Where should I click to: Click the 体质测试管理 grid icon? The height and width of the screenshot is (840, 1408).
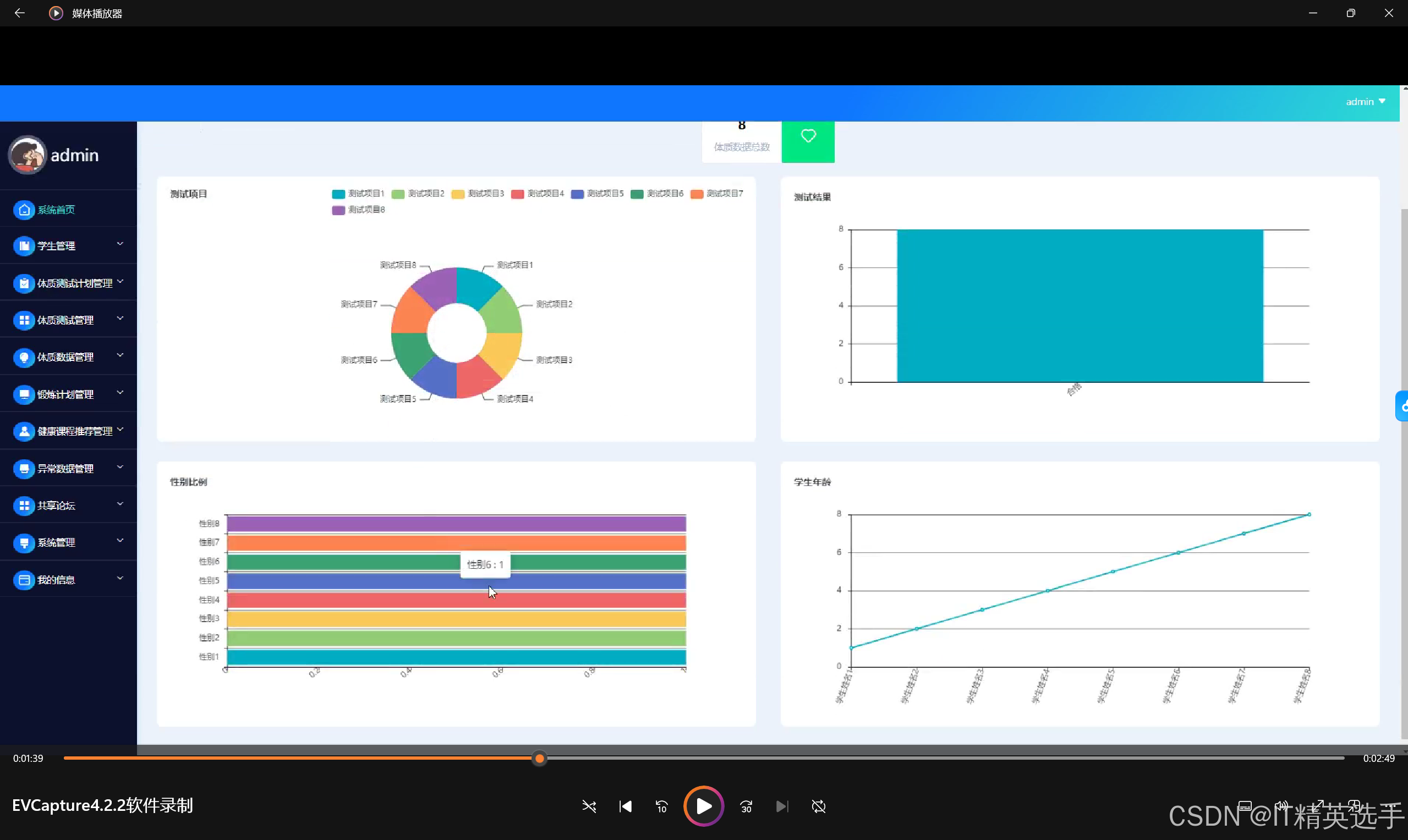pos(24,320)
